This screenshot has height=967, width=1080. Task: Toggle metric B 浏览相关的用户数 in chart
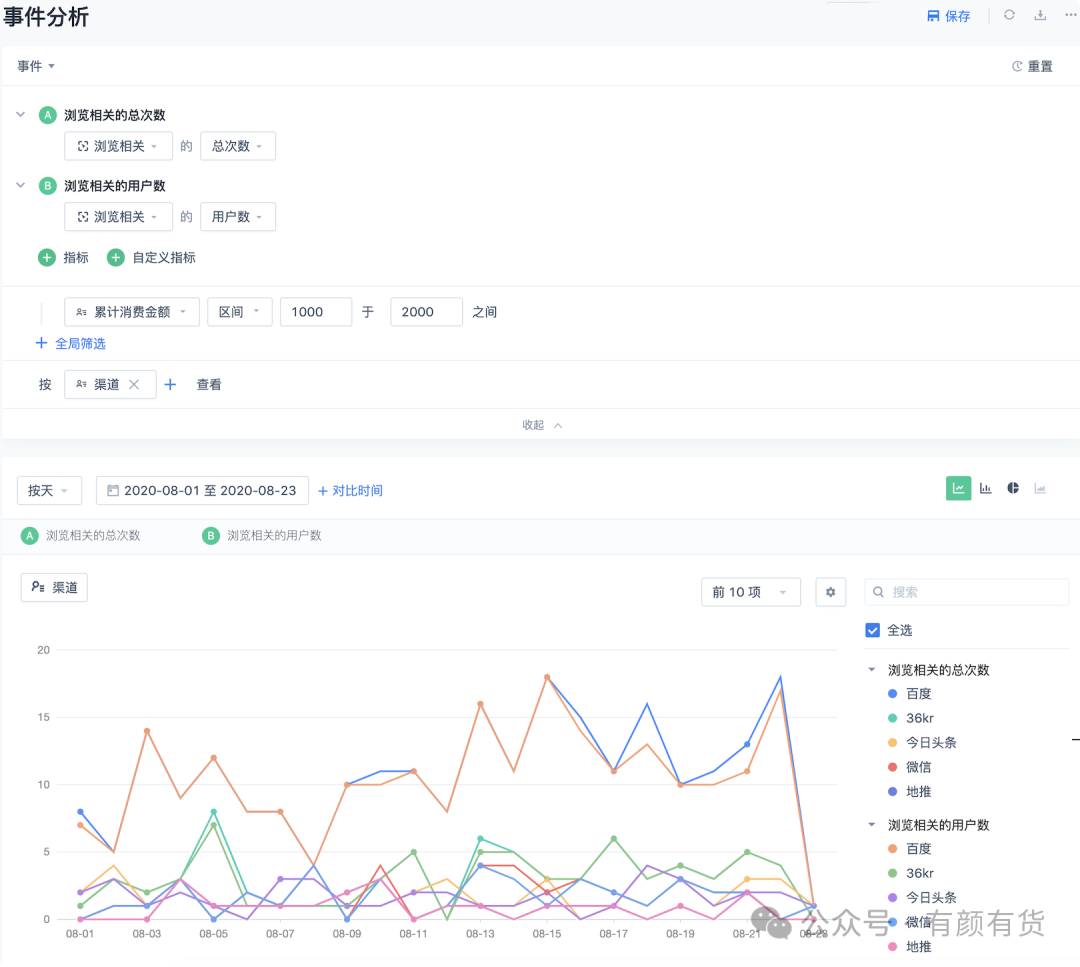click(x=262, y=536)
